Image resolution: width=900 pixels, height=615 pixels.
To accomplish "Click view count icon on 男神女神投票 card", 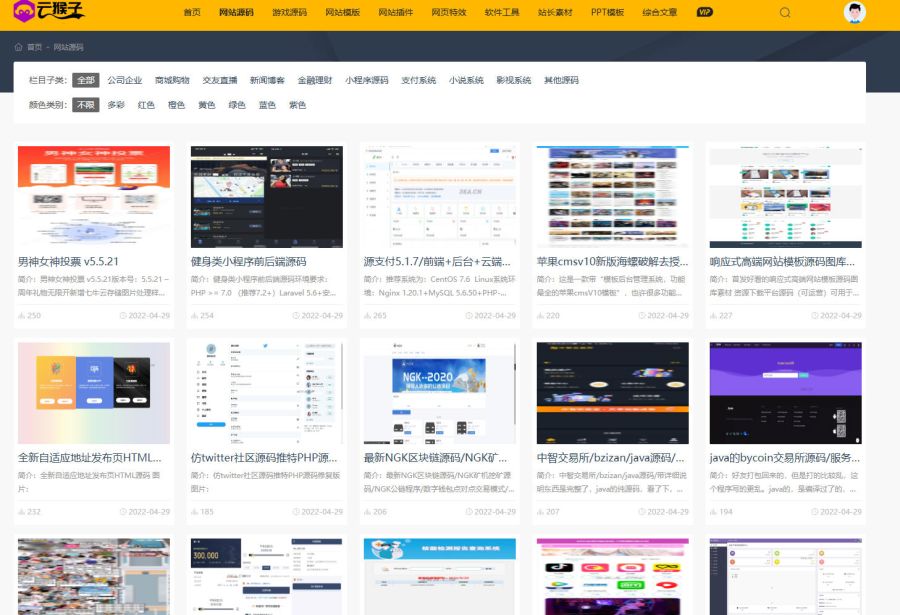I will click(22, 316).
